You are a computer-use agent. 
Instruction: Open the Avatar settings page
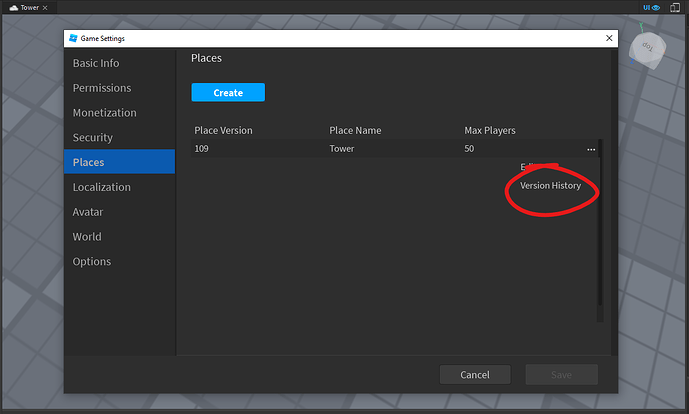pos(88,212)
